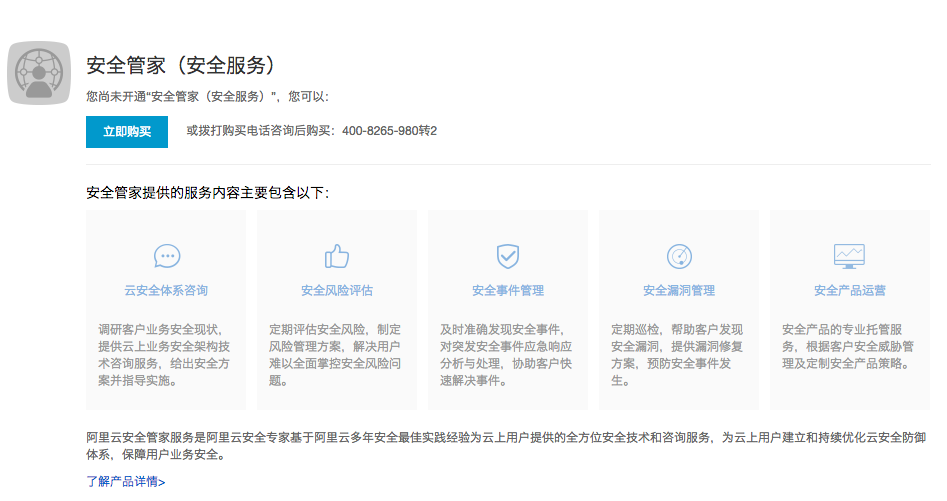Click the description starting 调研客户业务安全现状
Viewport: 947px width, 501px height.
tap(164, 355)
